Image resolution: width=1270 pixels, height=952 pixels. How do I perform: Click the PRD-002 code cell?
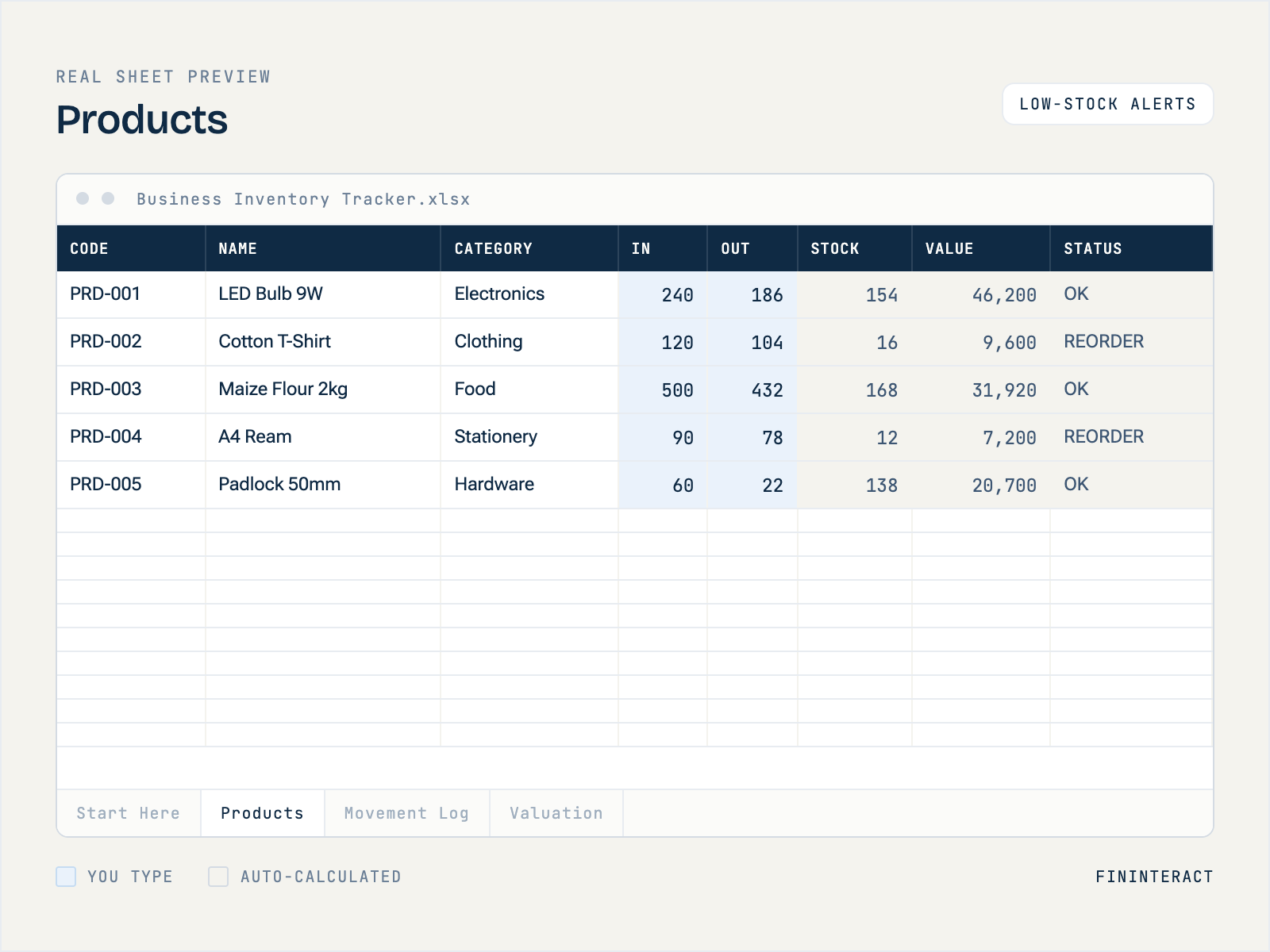point(131,342)
